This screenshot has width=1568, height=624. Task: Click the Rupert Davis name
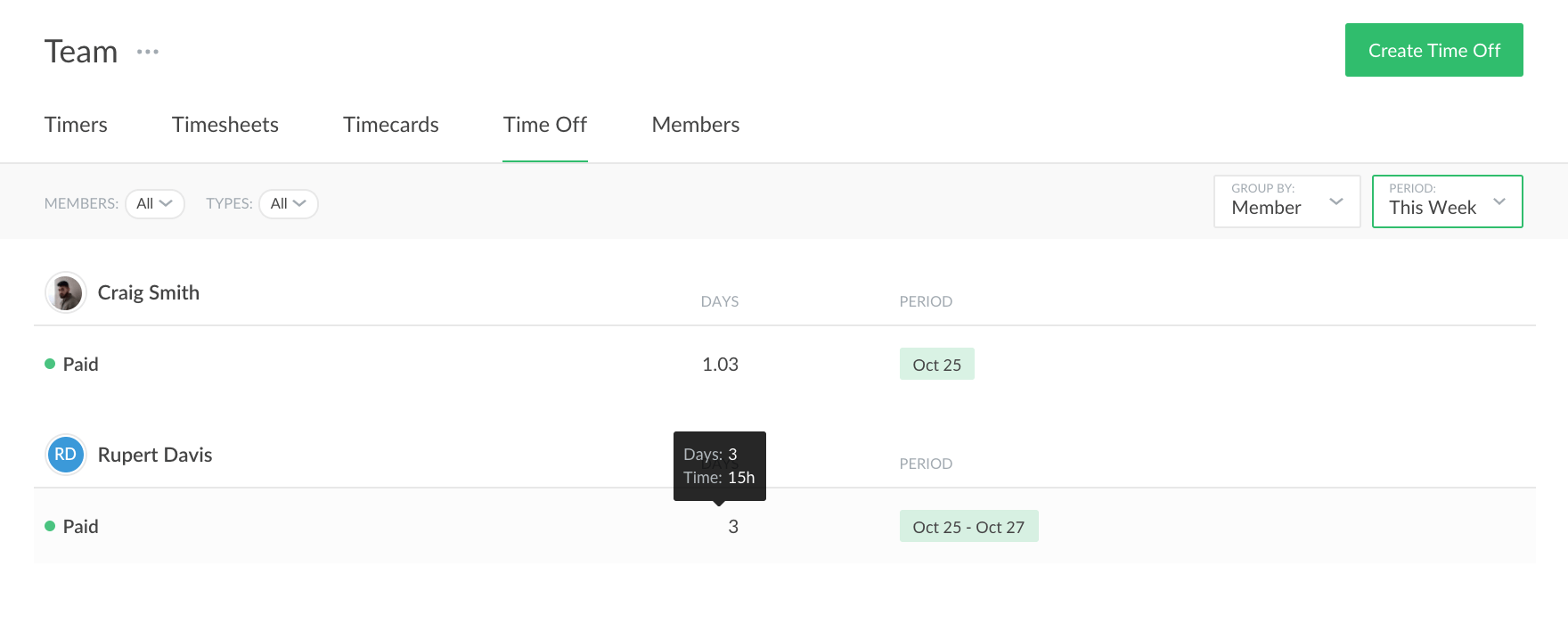pos(155,455)
